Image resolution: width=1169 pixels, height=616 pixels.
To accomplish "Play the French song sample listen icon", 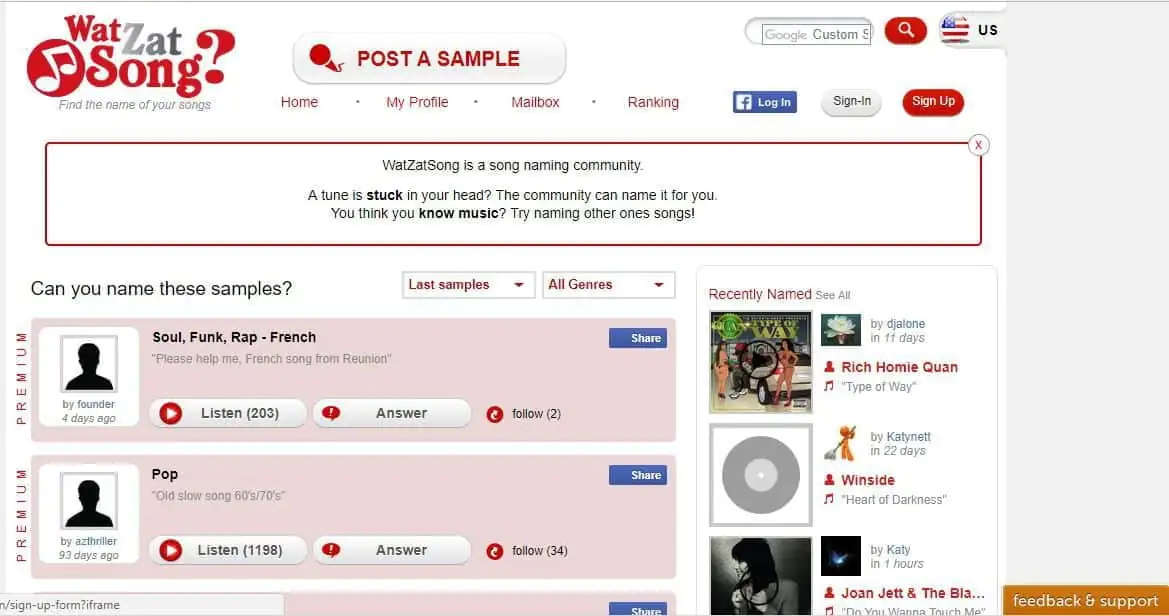I will point(171,413).
